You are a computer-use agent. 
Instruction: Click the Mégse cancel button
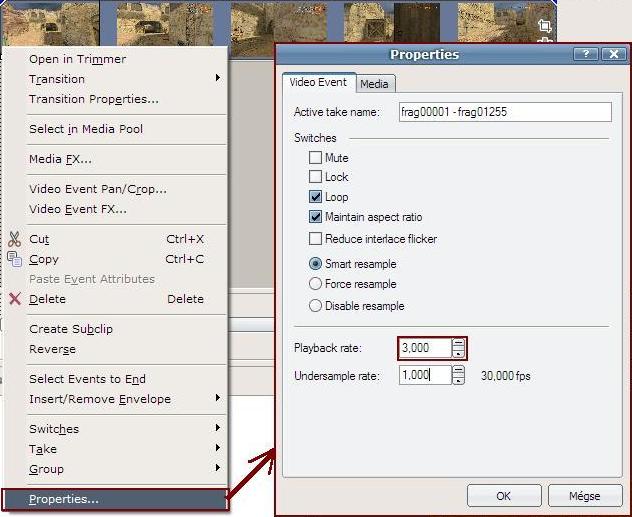(x=584, y=496)
